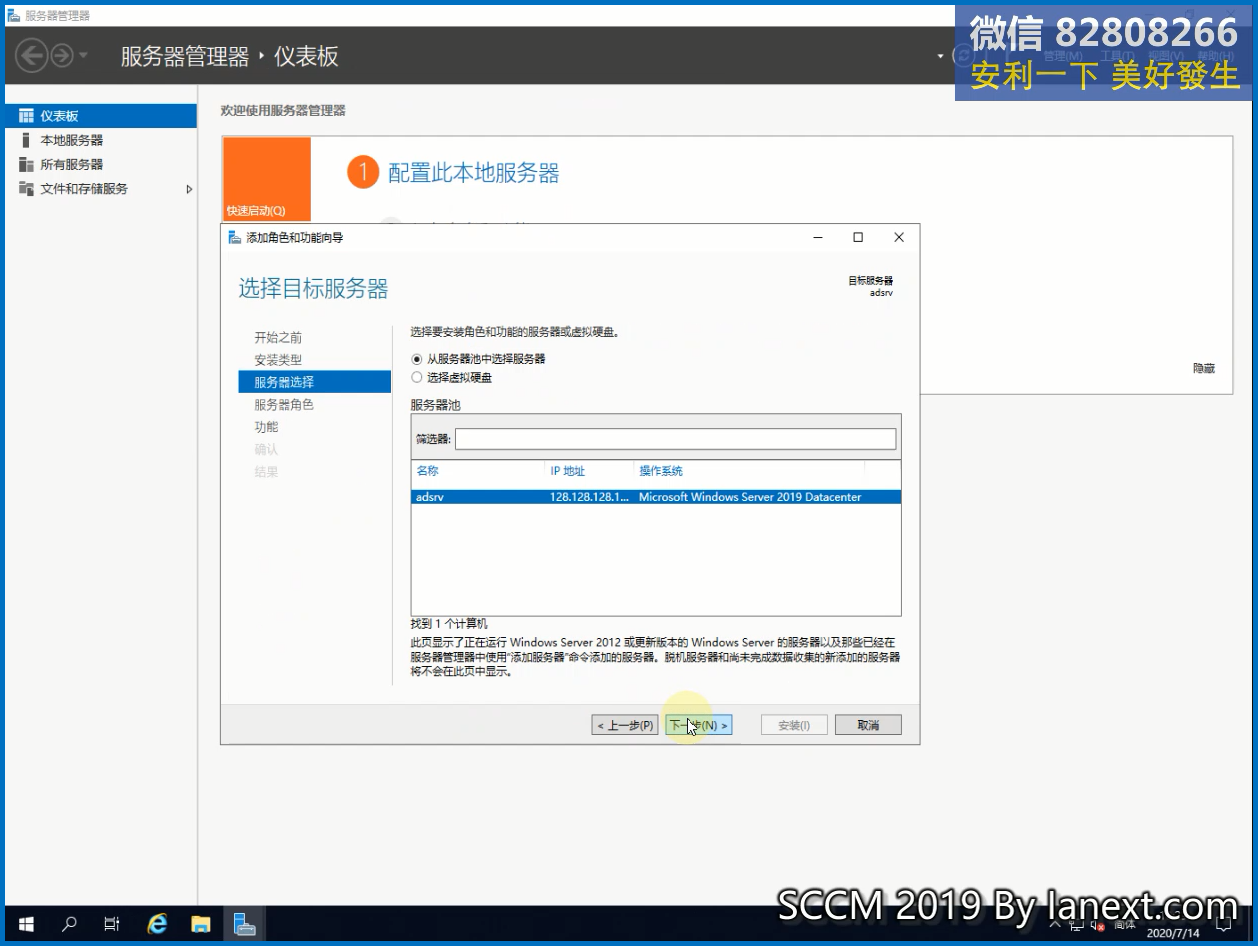
Task: Minimize the 添加角色和功能向导 window
Action: 818,237
